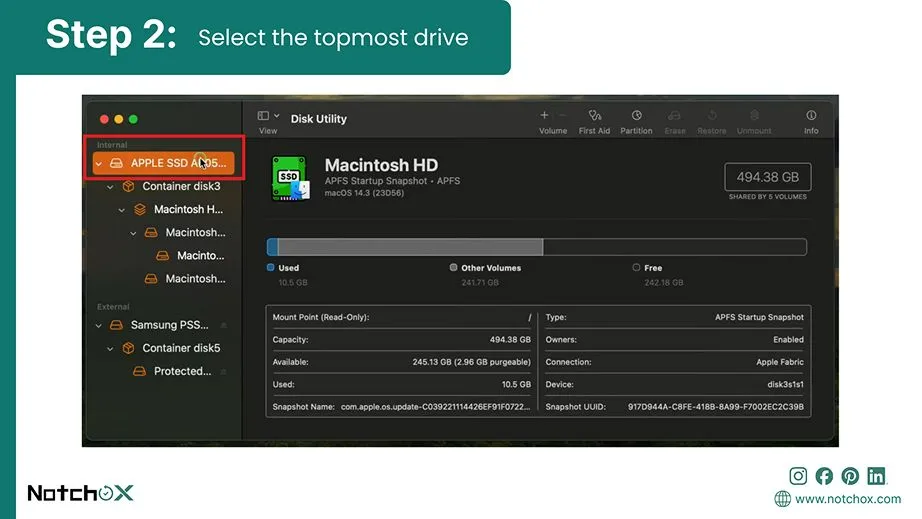Viewport: 922px width, 519px height.
Task: Collapse the APPLE SSD drive chevron
Action: [x=99, y=163]
